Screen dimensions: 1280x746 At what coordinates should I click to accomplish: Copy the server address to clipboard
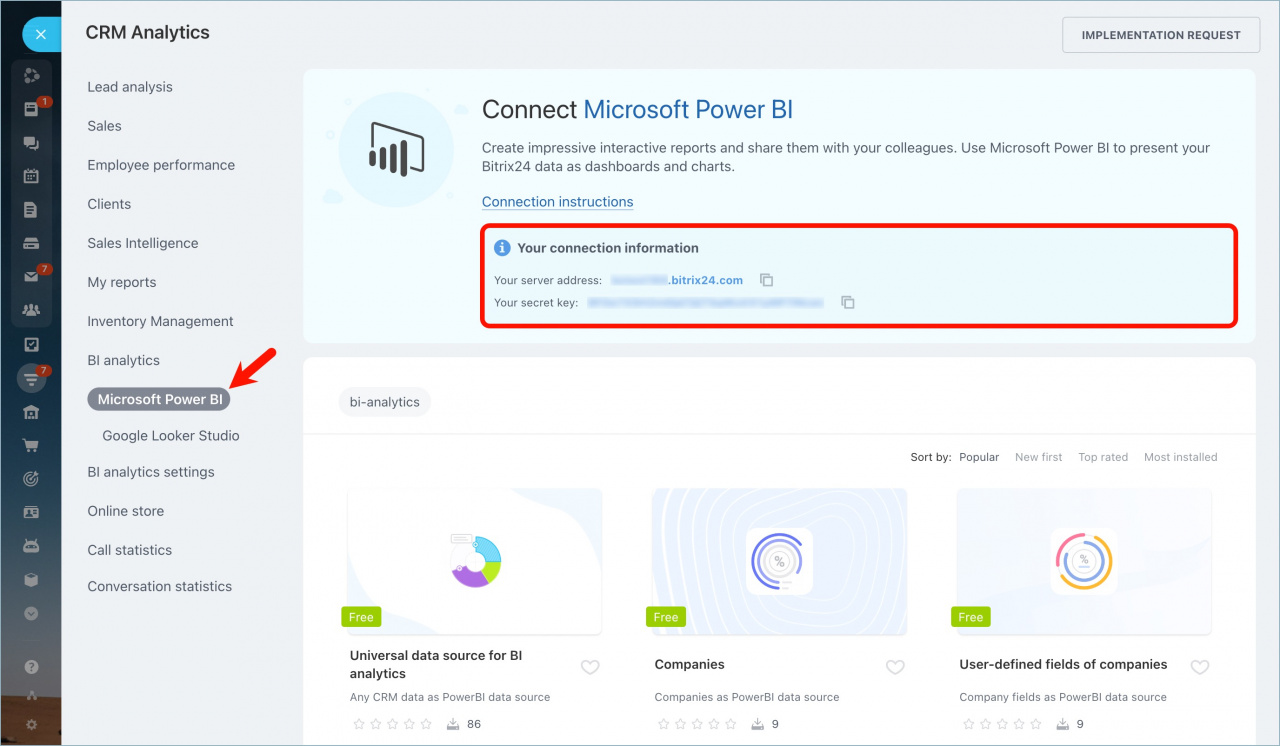click(766, 280)
